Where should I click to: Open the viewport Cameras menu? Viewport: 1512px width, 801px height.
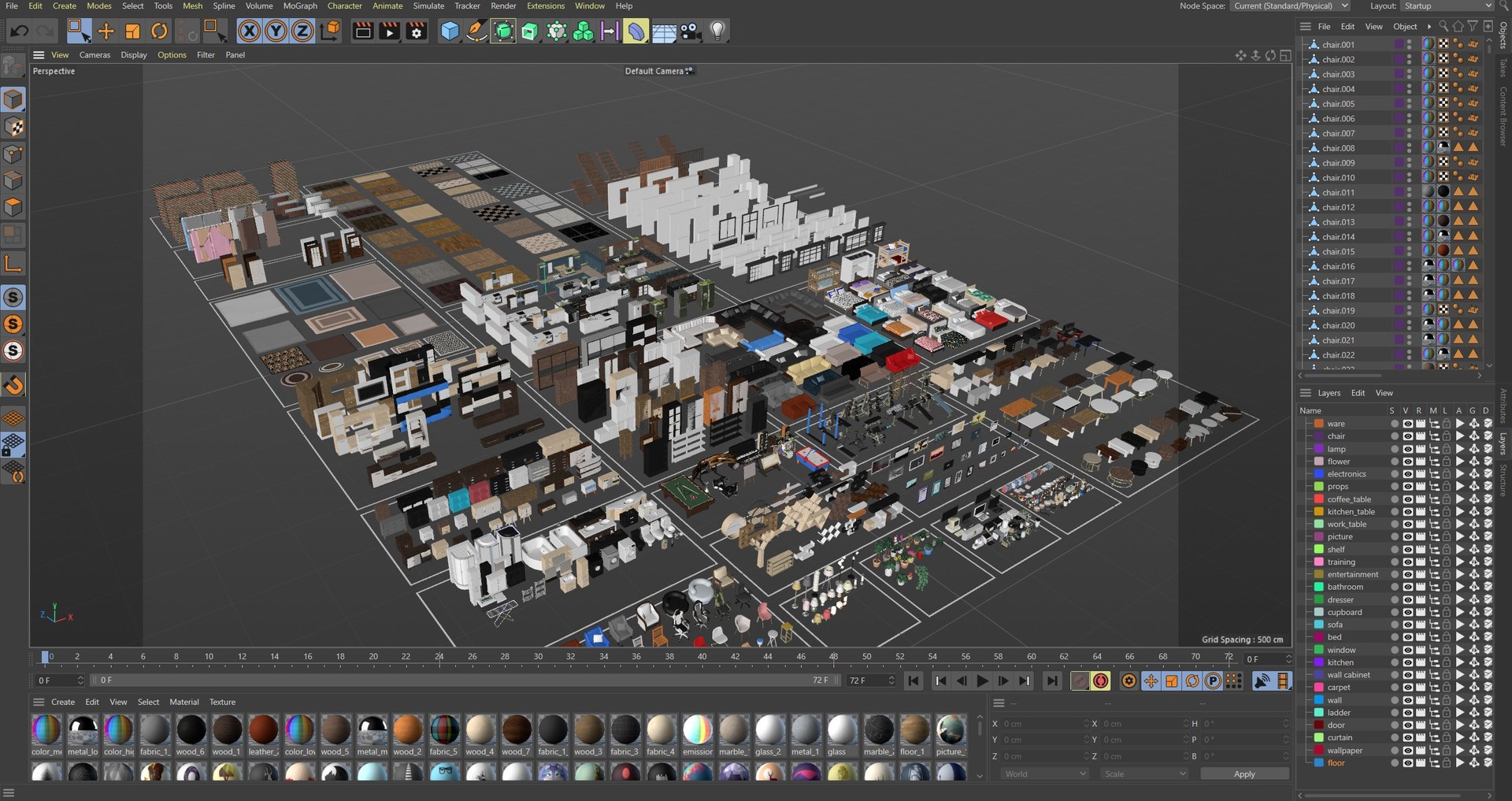pyautogui.click(x=94, y=55)
